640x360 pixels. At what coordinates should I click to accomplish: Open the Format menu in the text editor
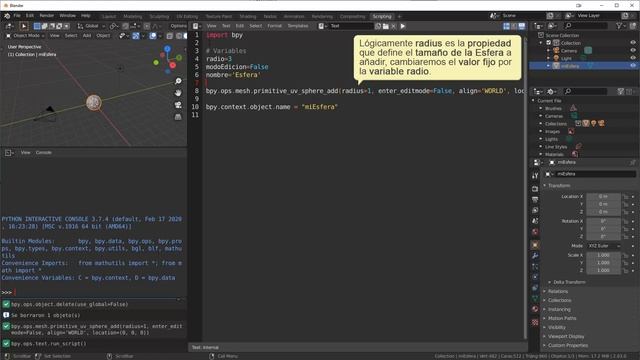(x=274, y=26)
